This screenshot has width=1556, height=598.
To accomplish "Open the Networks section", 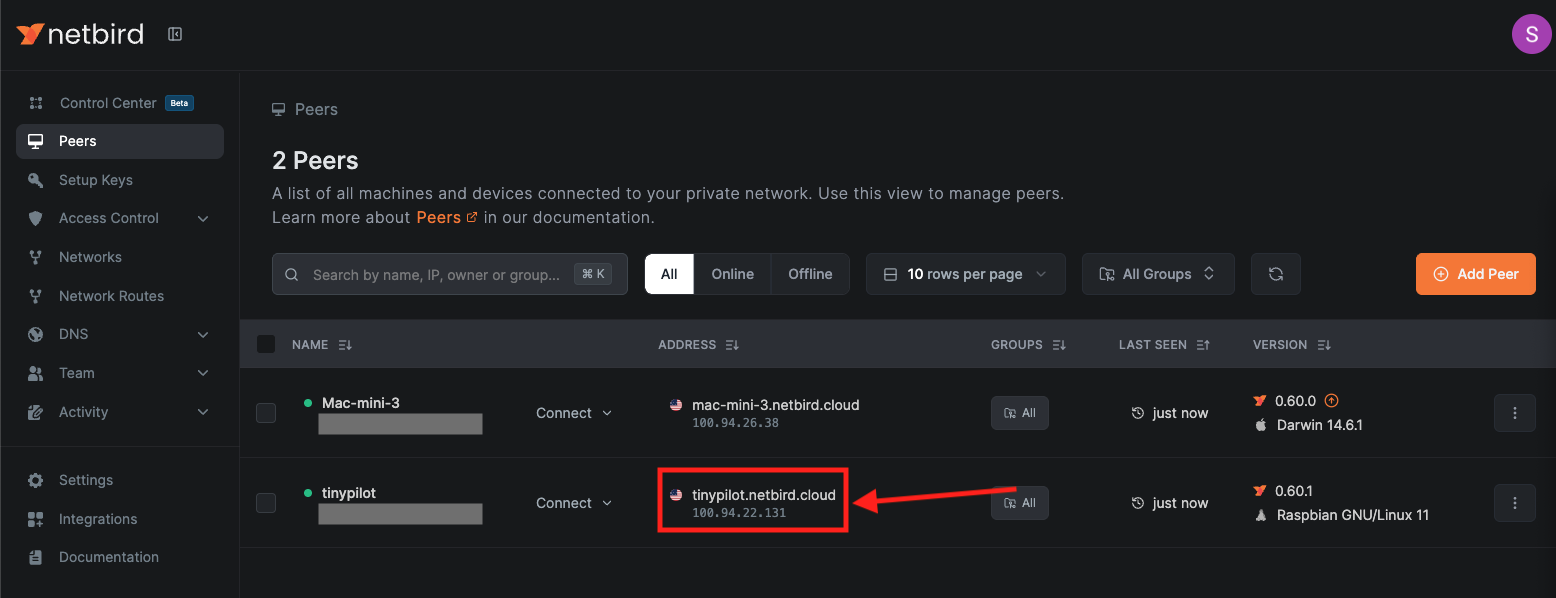I will [x=90, y=256].
